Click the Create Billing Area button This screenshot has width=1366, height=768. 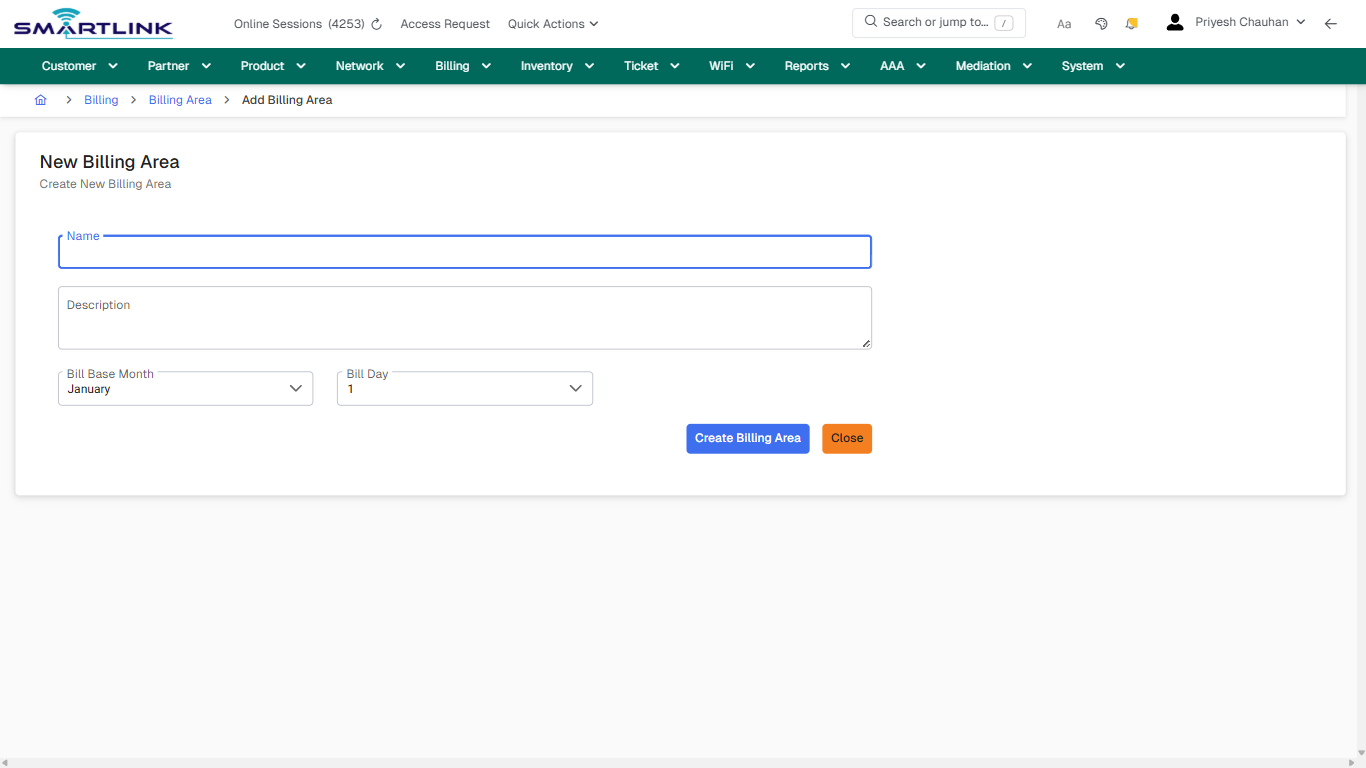click(x=747, y=438)
